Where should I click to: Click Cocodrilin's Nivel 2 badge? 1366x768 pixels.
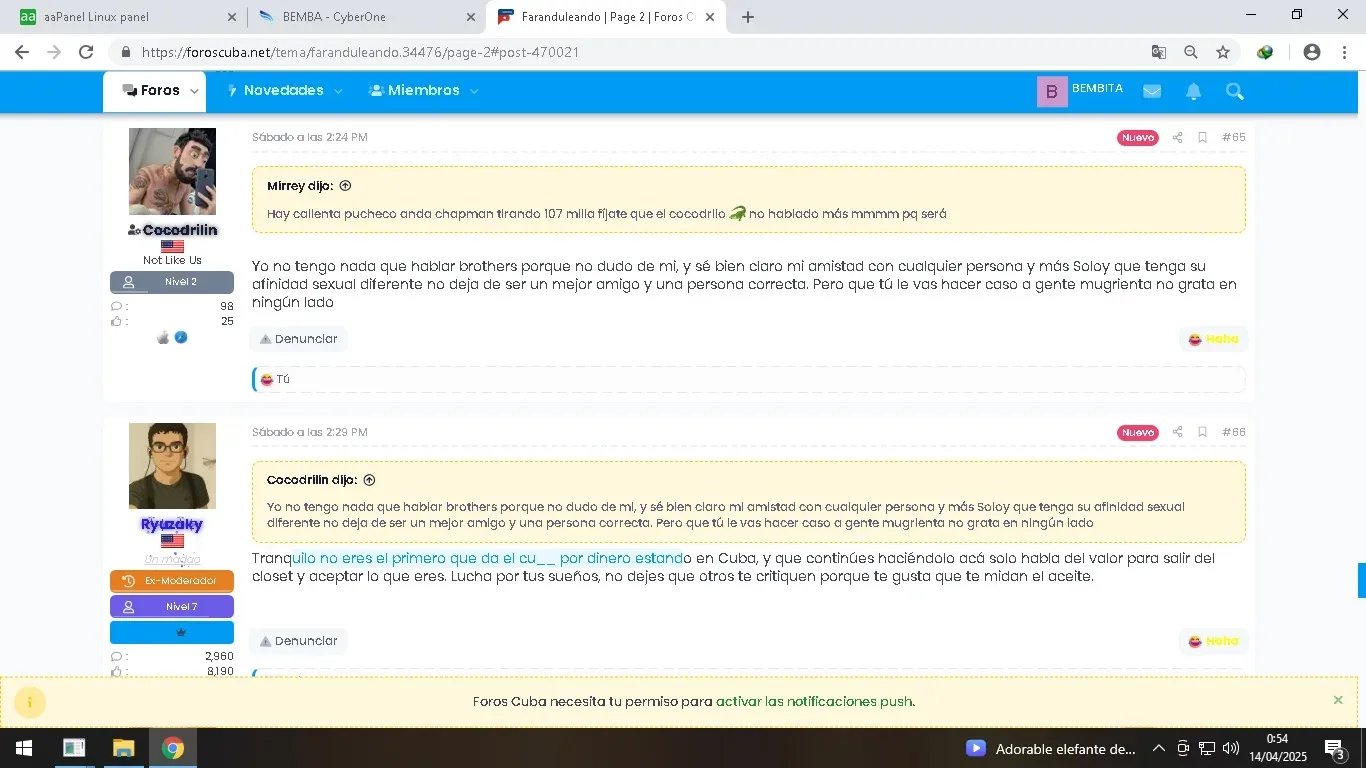click(x=172, y=282)
